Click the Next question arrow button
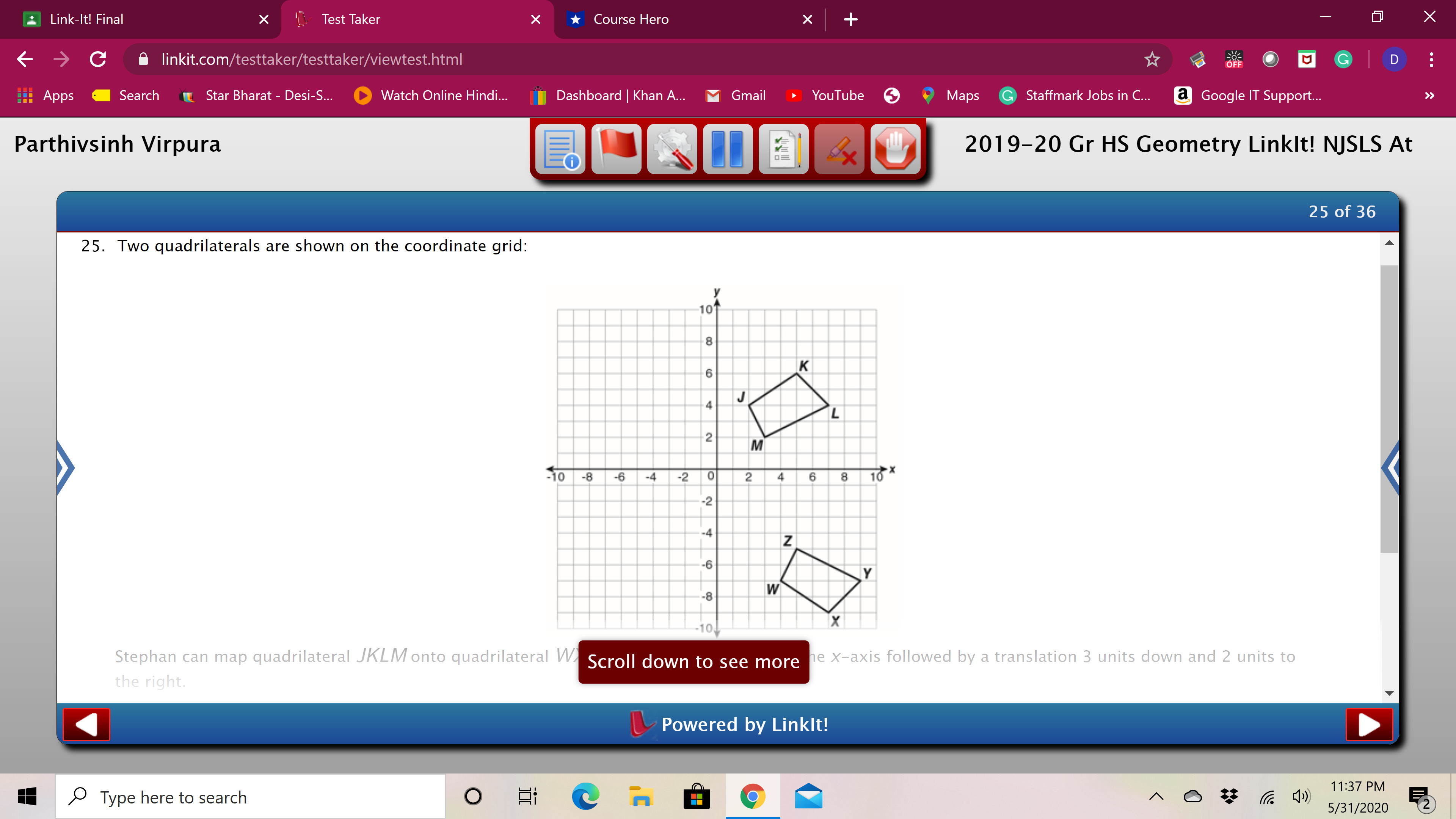This screenshot has width=1456, height=819. [1368, 724]
